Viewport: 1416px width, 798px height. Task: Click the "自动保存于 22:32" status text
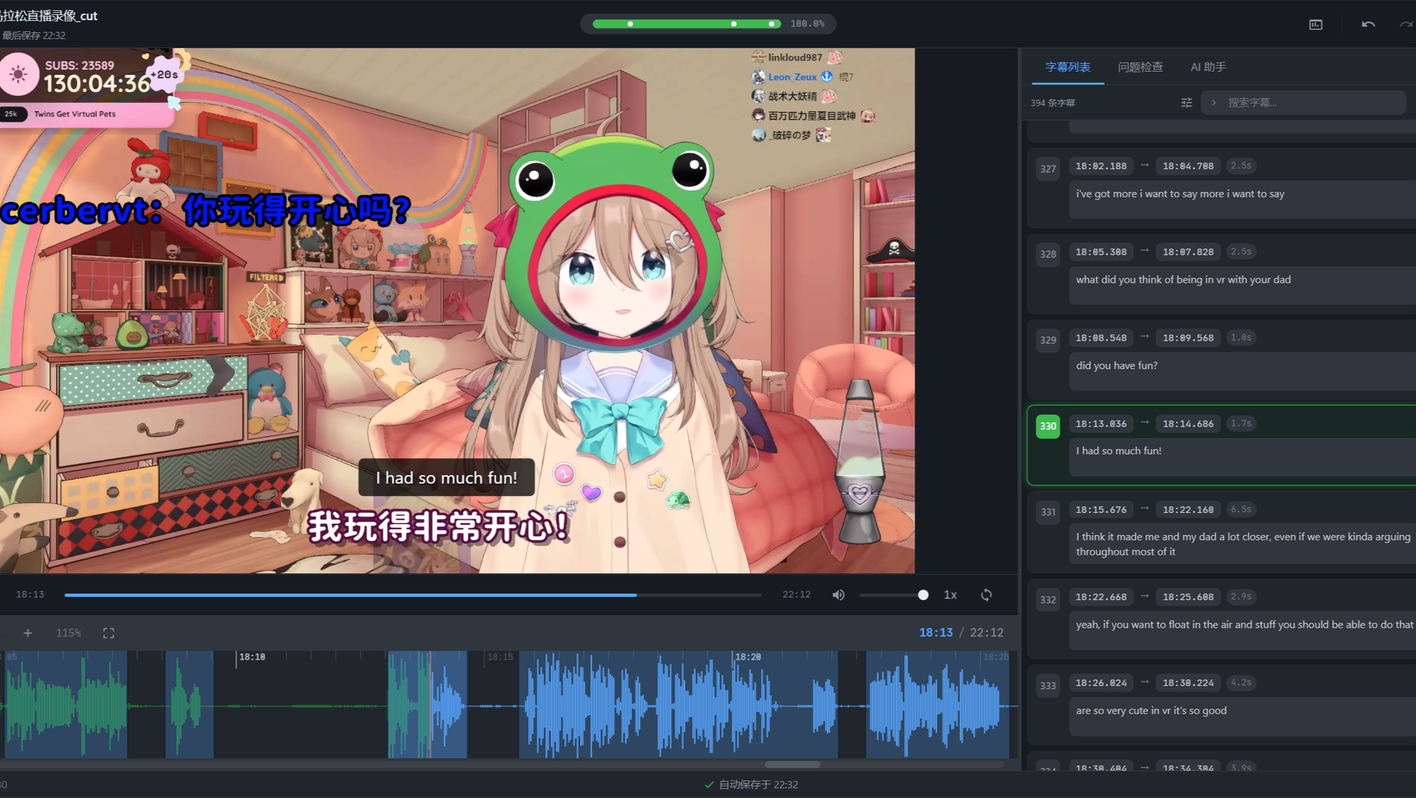(758, 785)
